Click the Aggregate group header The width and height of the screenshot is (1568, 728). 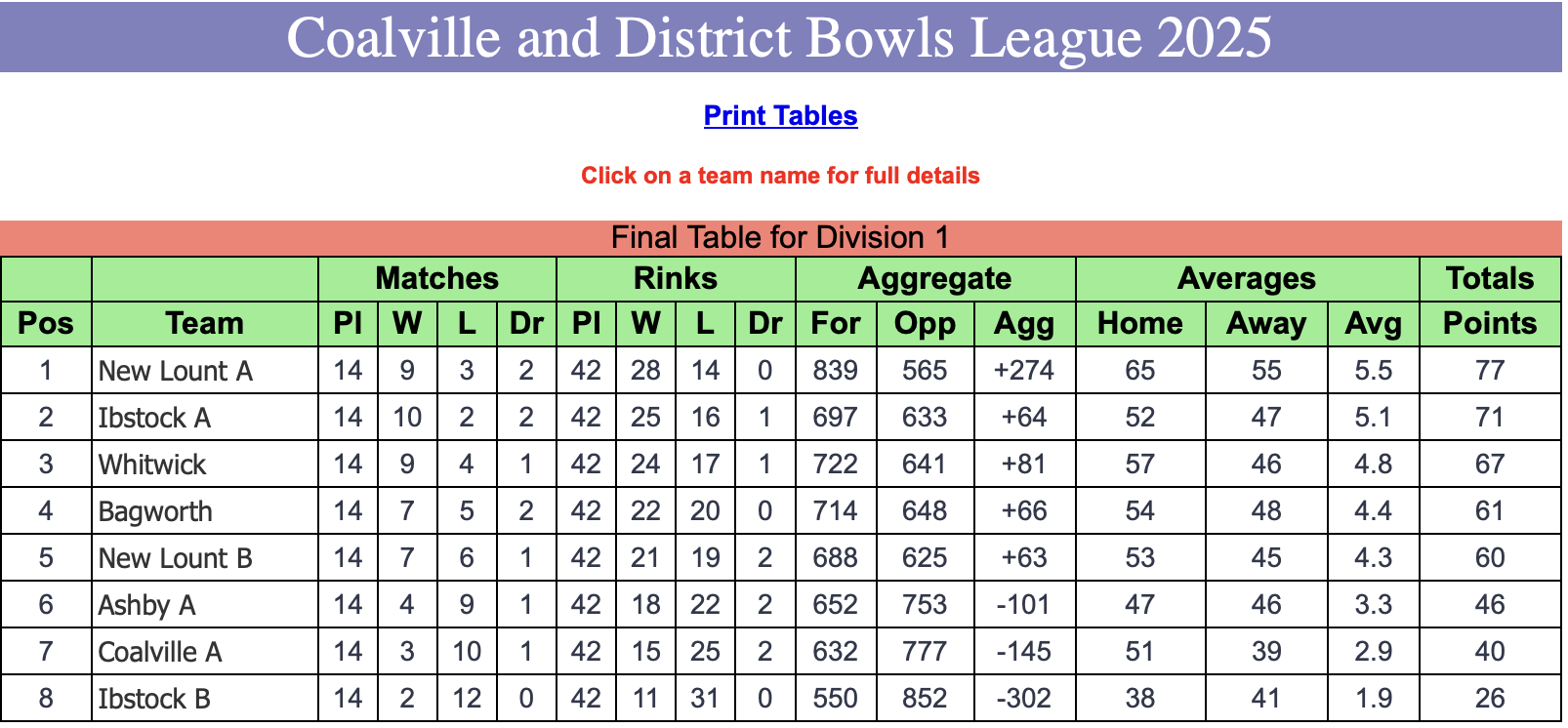click(x=935, y=279)
